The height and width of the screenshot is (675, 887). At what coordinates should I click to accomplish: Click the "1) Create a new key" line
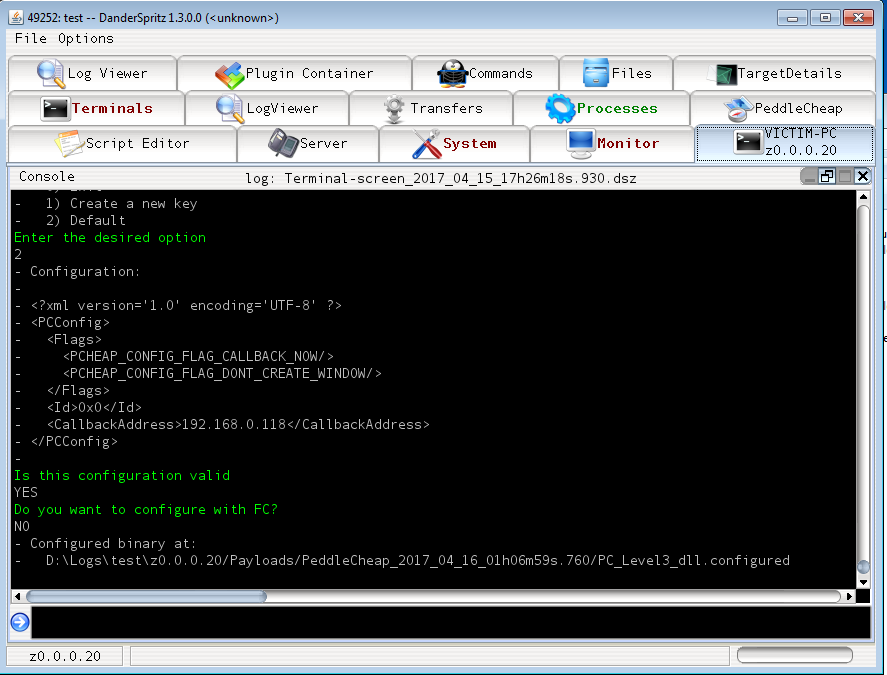121,204
